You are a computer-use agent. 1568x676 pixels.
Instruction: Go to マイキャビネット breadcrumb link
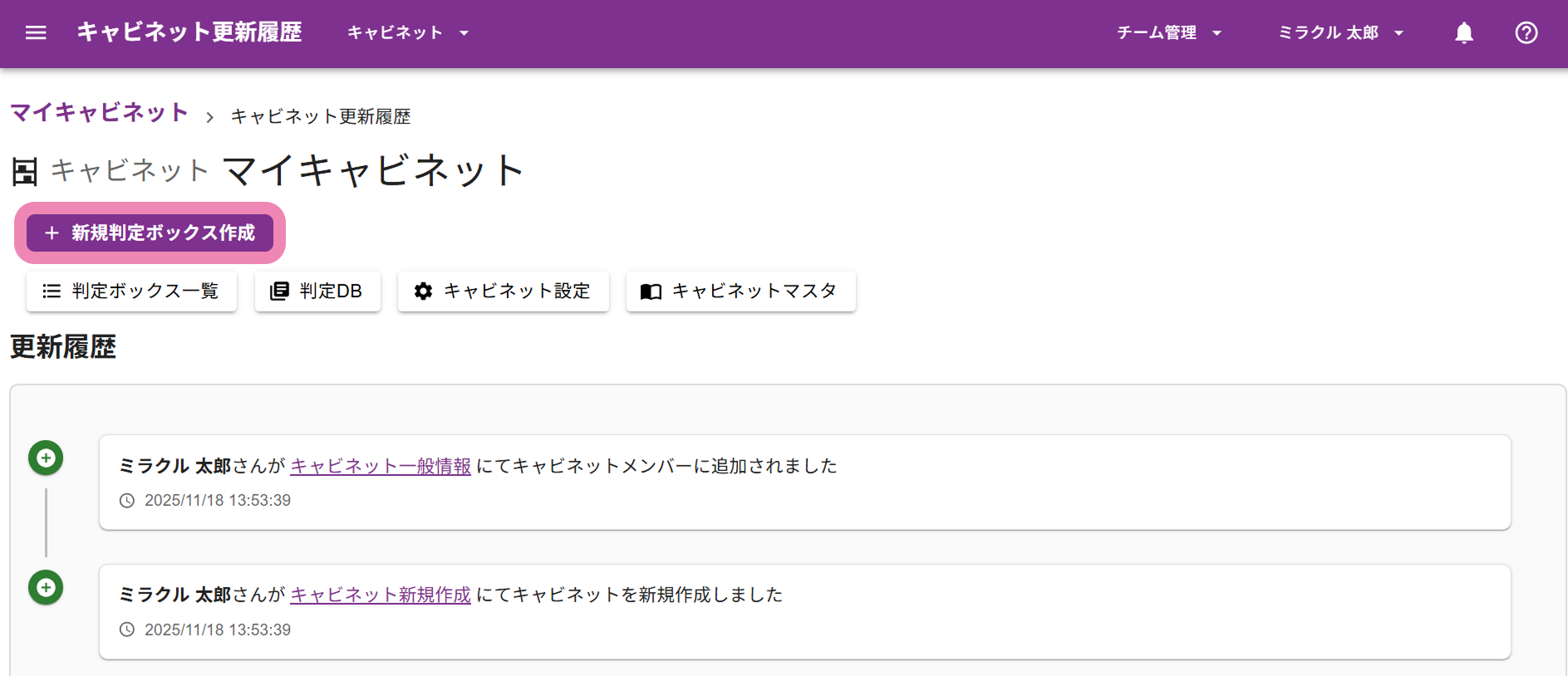(x=100, y=112)
